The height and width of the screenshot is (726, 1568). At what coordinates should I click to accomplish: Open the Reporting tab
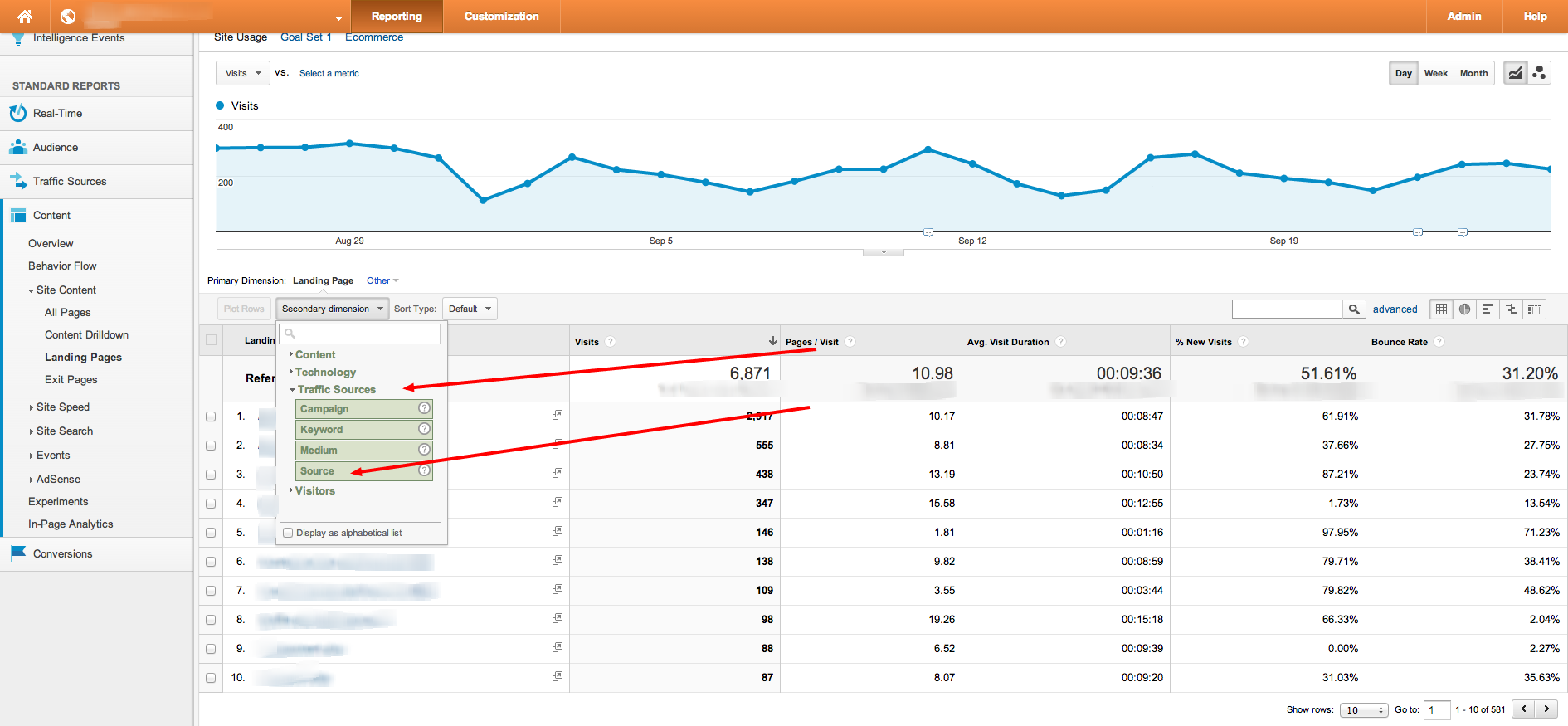coord(397,16)
